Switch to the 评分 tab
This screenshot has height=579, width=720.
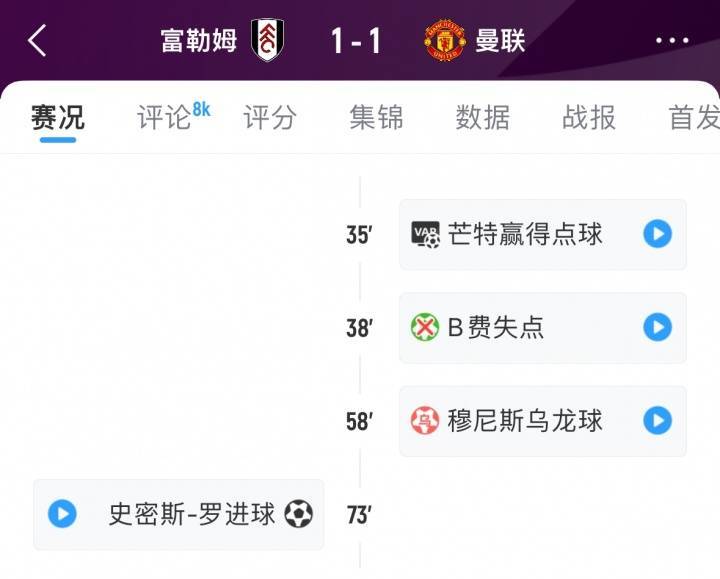[x=270, y=118]
